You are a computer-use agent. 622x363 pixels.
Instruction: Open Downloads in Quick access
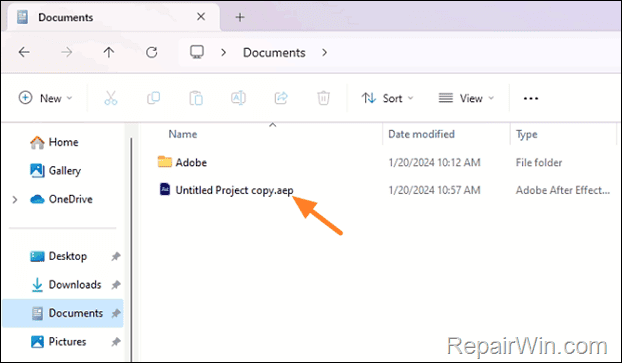66,285
